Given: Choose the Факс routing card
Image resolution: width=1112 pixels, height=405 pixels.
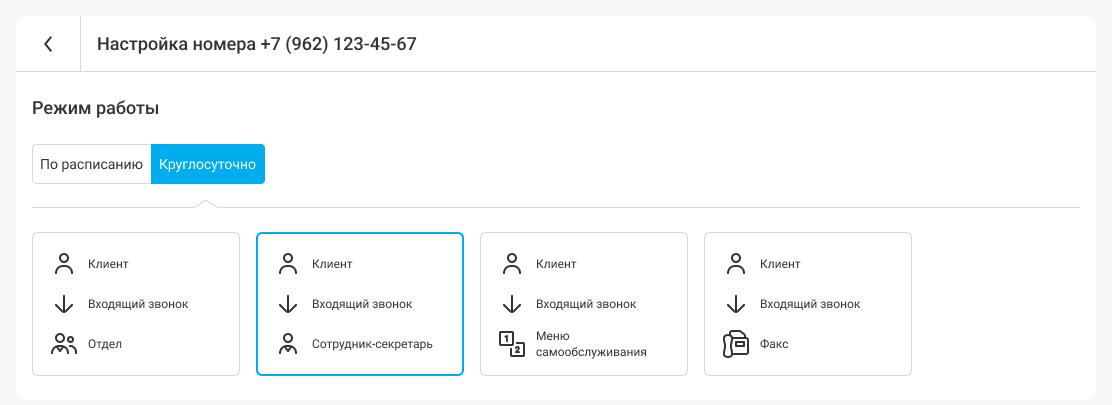Looking at the screenshot, I should point(808,304).
